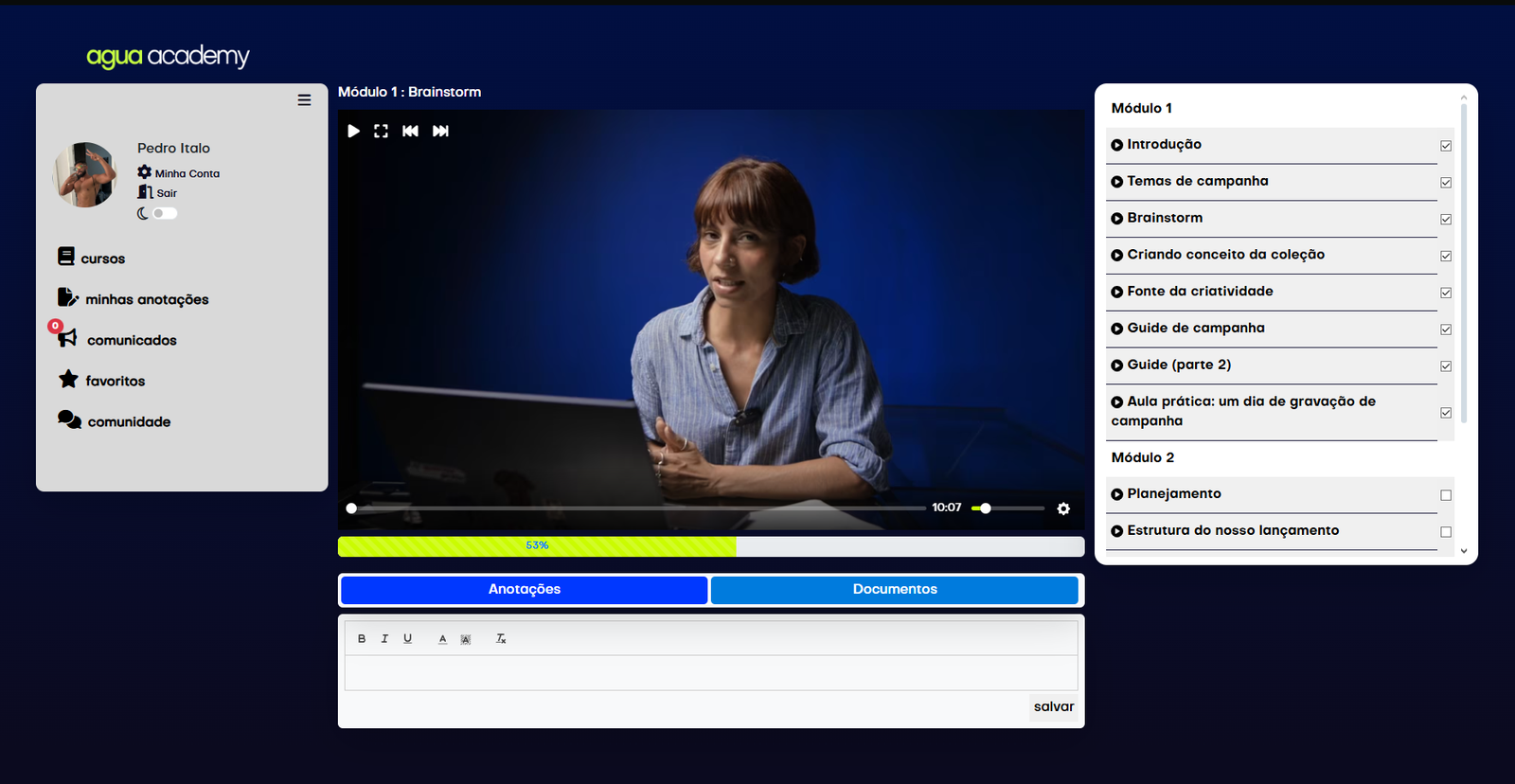Uncheck Aula prática completion checkbox

pos(1446,413)
